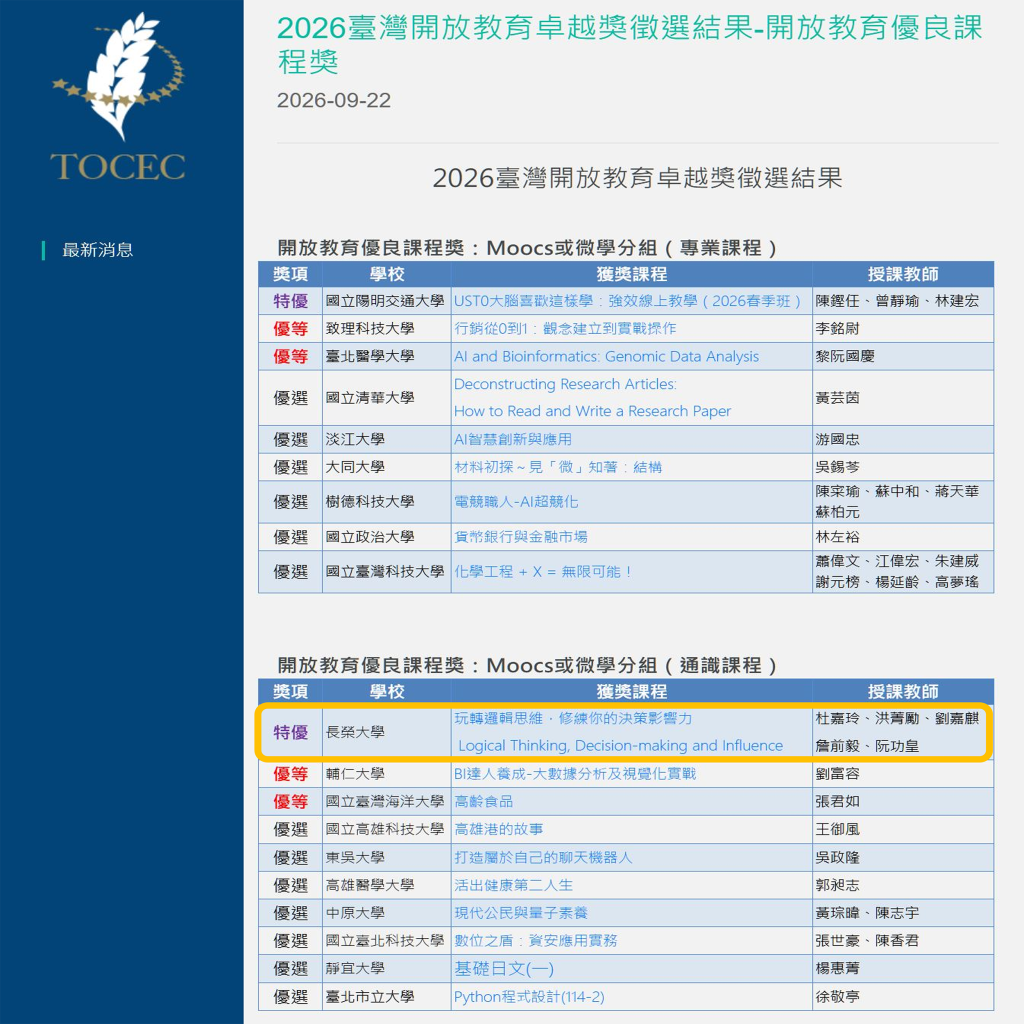This screenshot has height=1024, width=1024.
Task: Click 國立臺北科技大學 school cell
Action: [385, 940]
